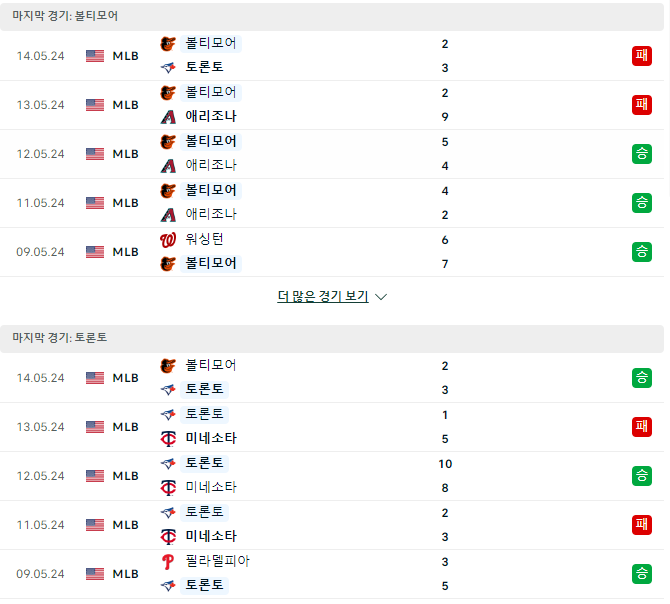The image size is (670, 604).
Task: Select highlighted 볼티모어 team name in 11.05.24 game
Action: tap(211, 190)
